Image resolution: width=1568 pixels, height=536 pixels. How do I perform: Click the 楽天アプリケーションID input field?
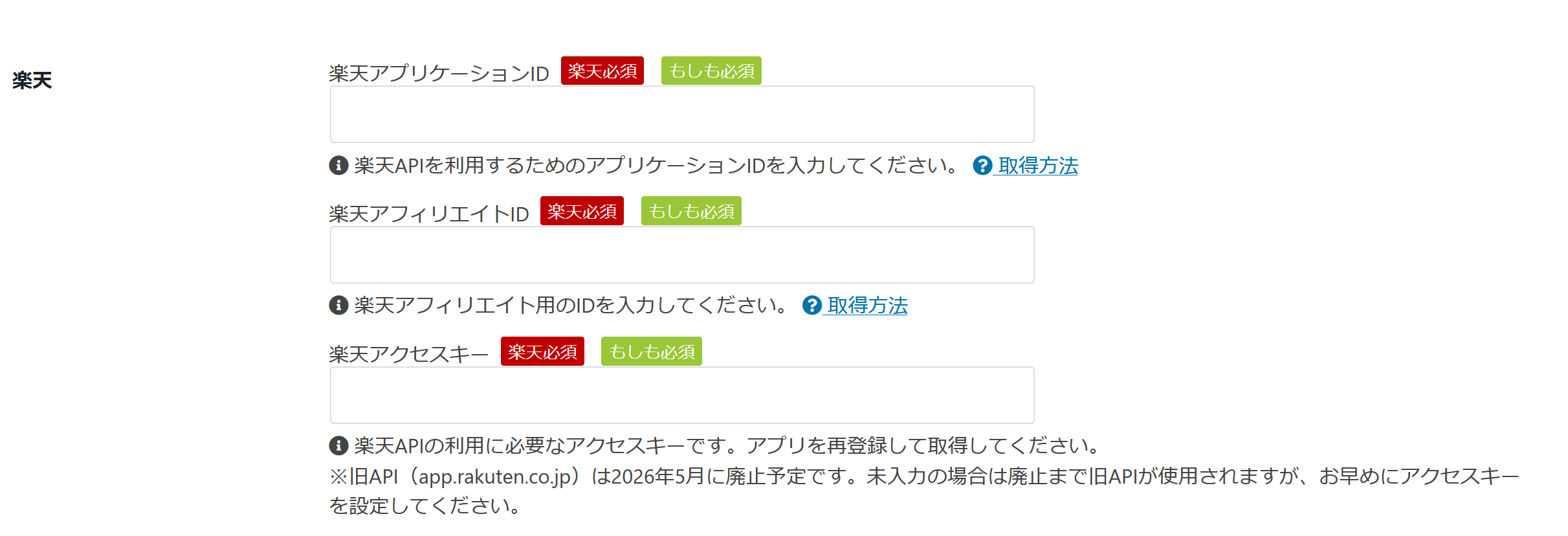click(x=682, y=115)
